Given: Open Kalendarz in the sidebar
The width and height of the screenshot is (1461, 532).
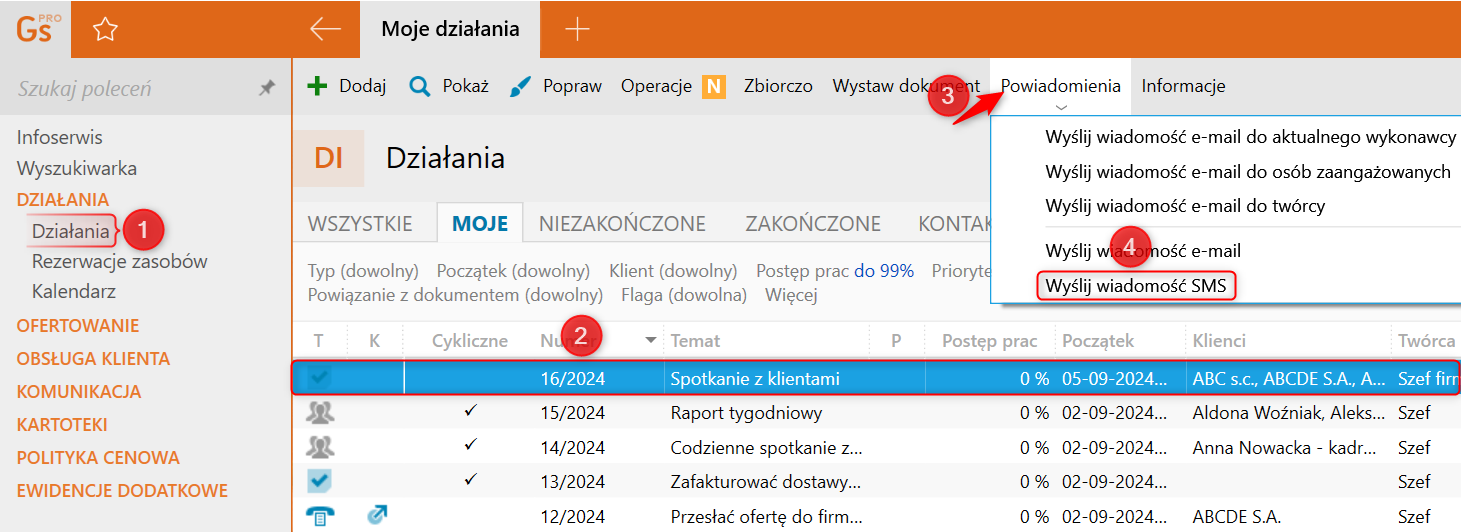Looking at the screenshot, I should coord(74,292).
